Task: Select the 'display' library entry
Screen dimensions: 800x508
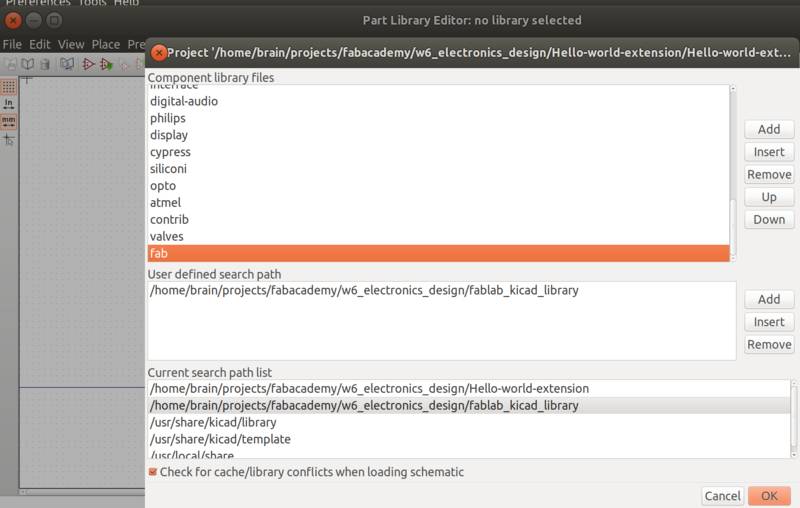Action: pos(438,135)
